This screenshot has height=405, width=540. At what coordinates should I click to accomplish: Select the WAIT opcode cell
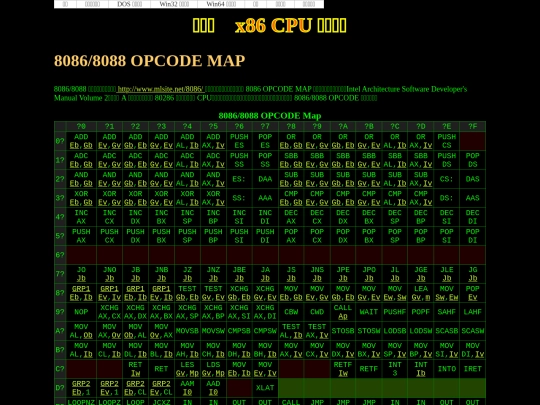[368, 312]
